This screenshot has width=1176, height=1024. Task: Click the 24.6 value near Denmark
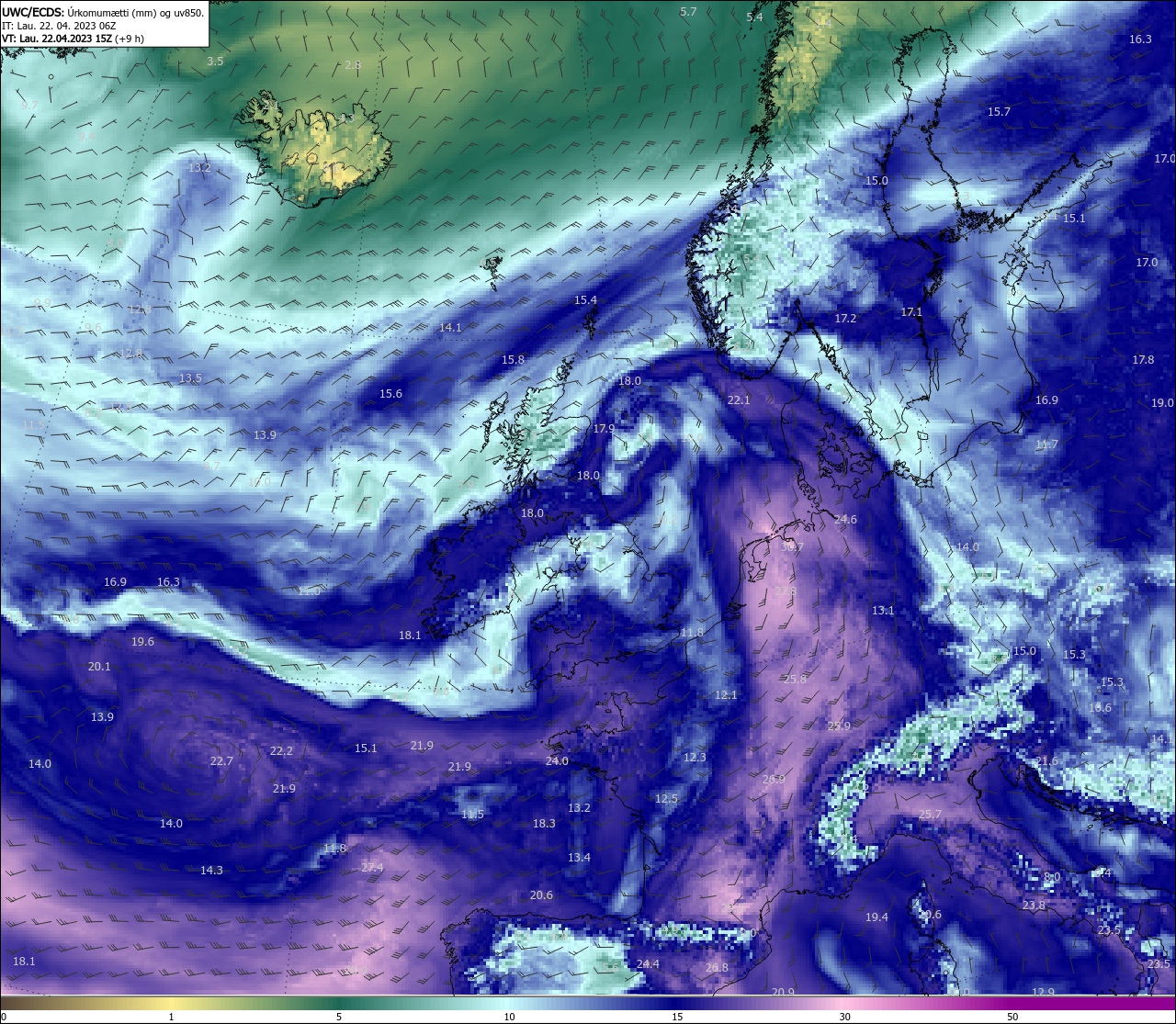(x=845, y=519)
